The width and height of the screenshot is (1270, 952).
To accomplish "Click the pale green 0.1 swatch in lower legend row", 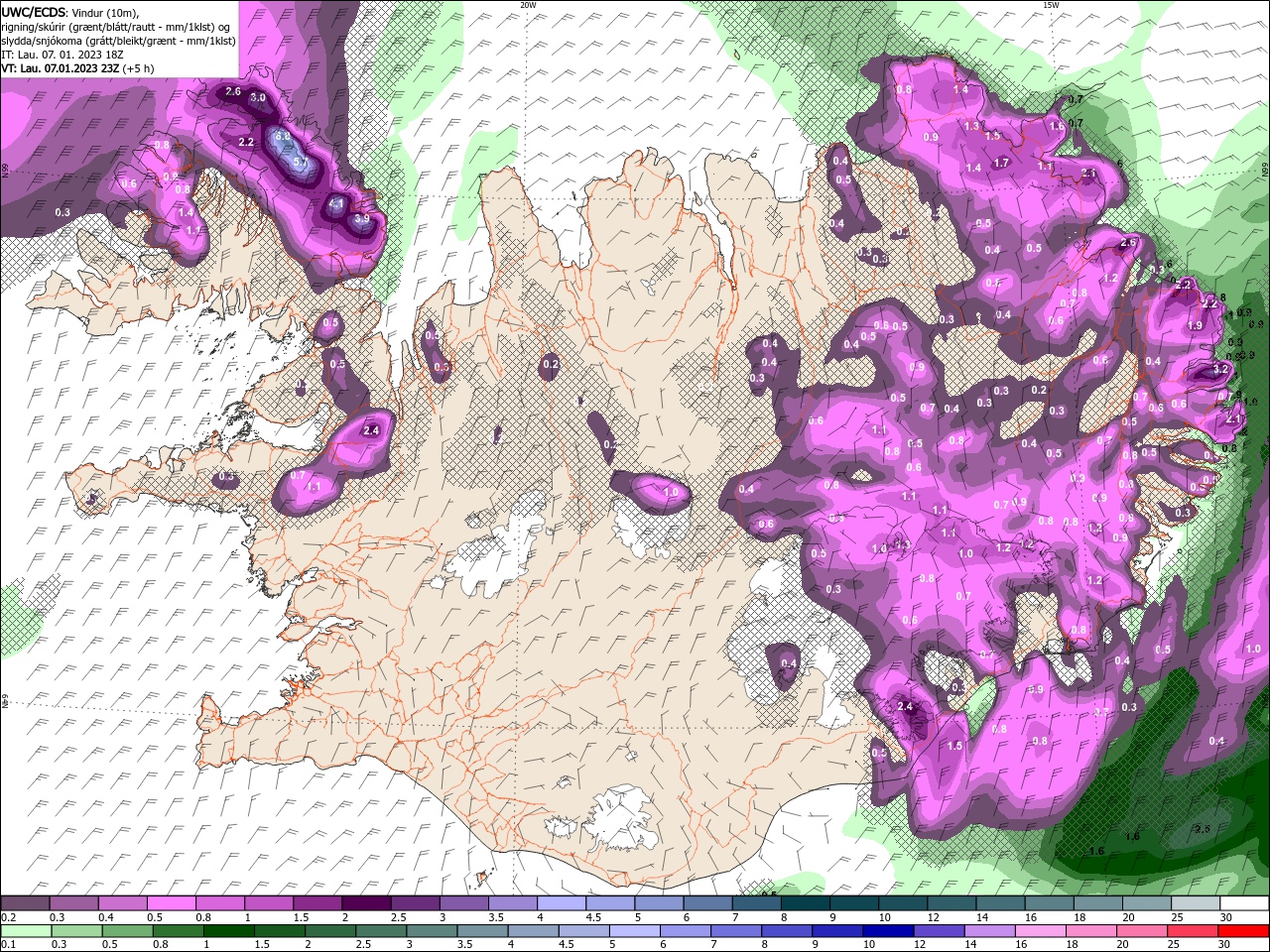I will click(25, 931).
